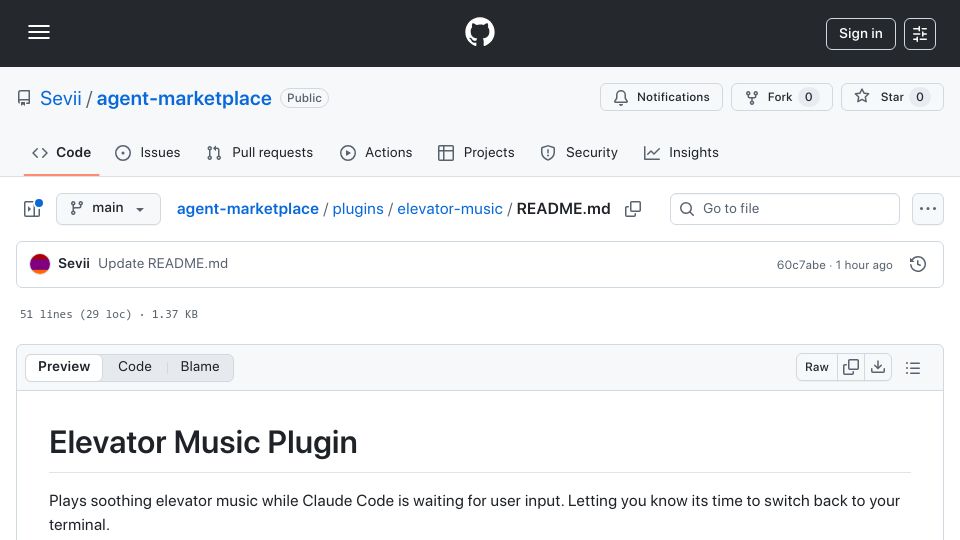Screen dimensions: 960x540
Task: Open the README outline list icon
Action: 913,367
